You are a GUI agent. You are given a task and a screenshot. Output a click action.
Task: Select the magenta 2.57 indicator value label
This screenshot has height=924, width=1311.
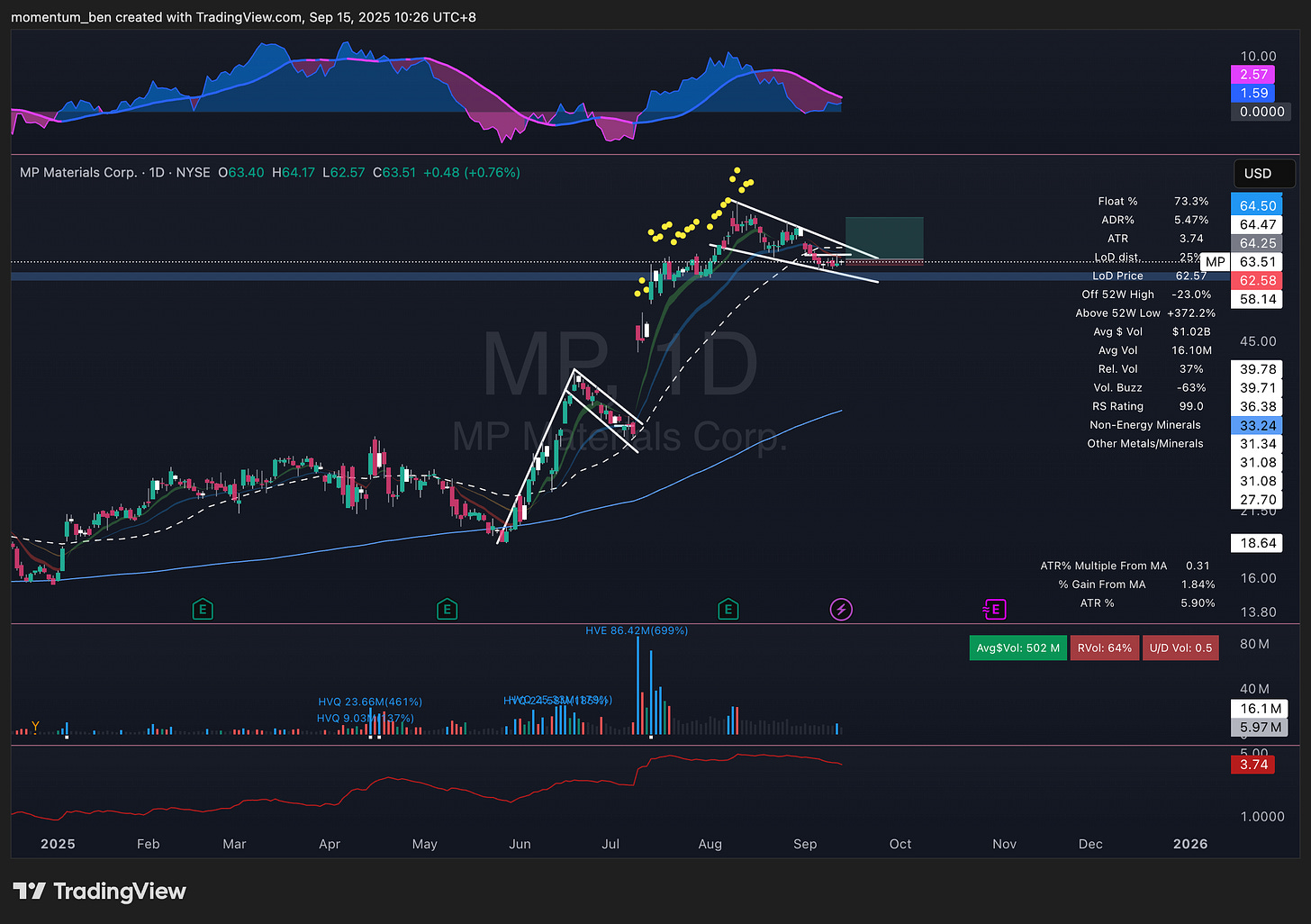1253,75
